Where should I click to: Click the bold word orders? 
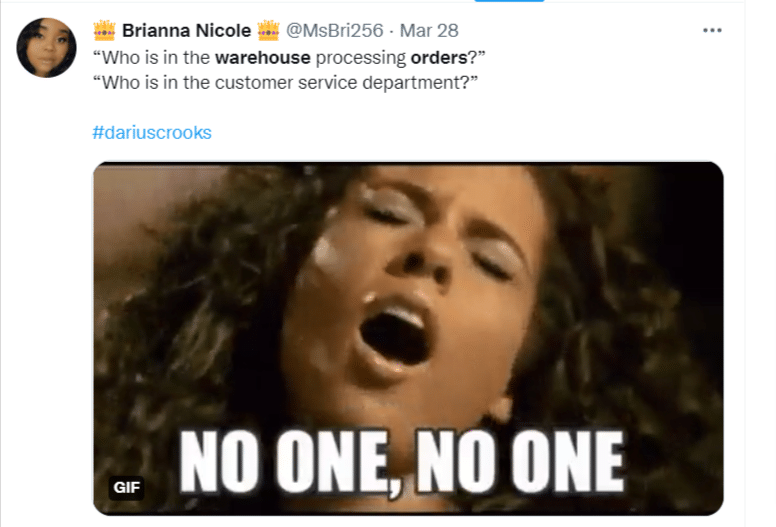439,58
